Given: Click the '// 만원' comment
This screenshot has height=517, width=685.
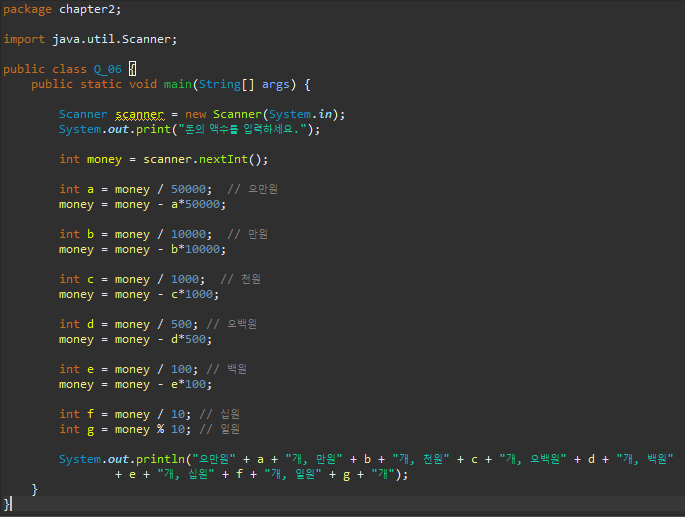Looking at the screenshot, I should tap(247, 234).
